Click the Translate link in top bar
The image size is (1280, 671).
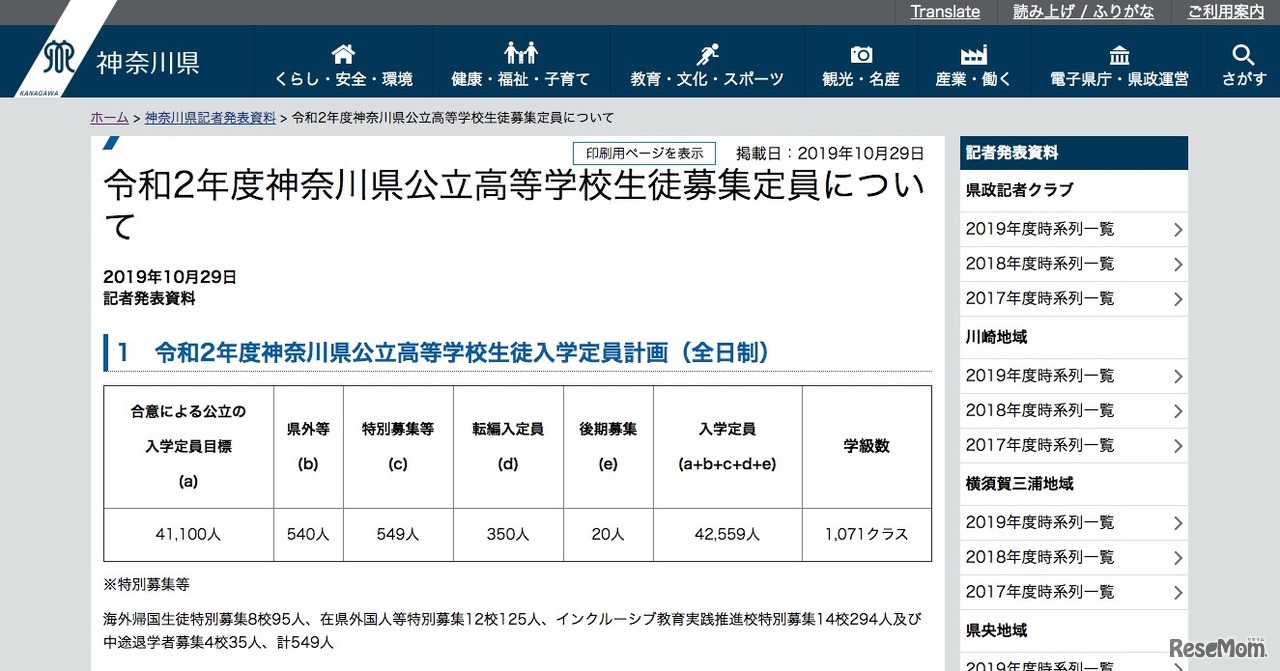pos(945,12)
